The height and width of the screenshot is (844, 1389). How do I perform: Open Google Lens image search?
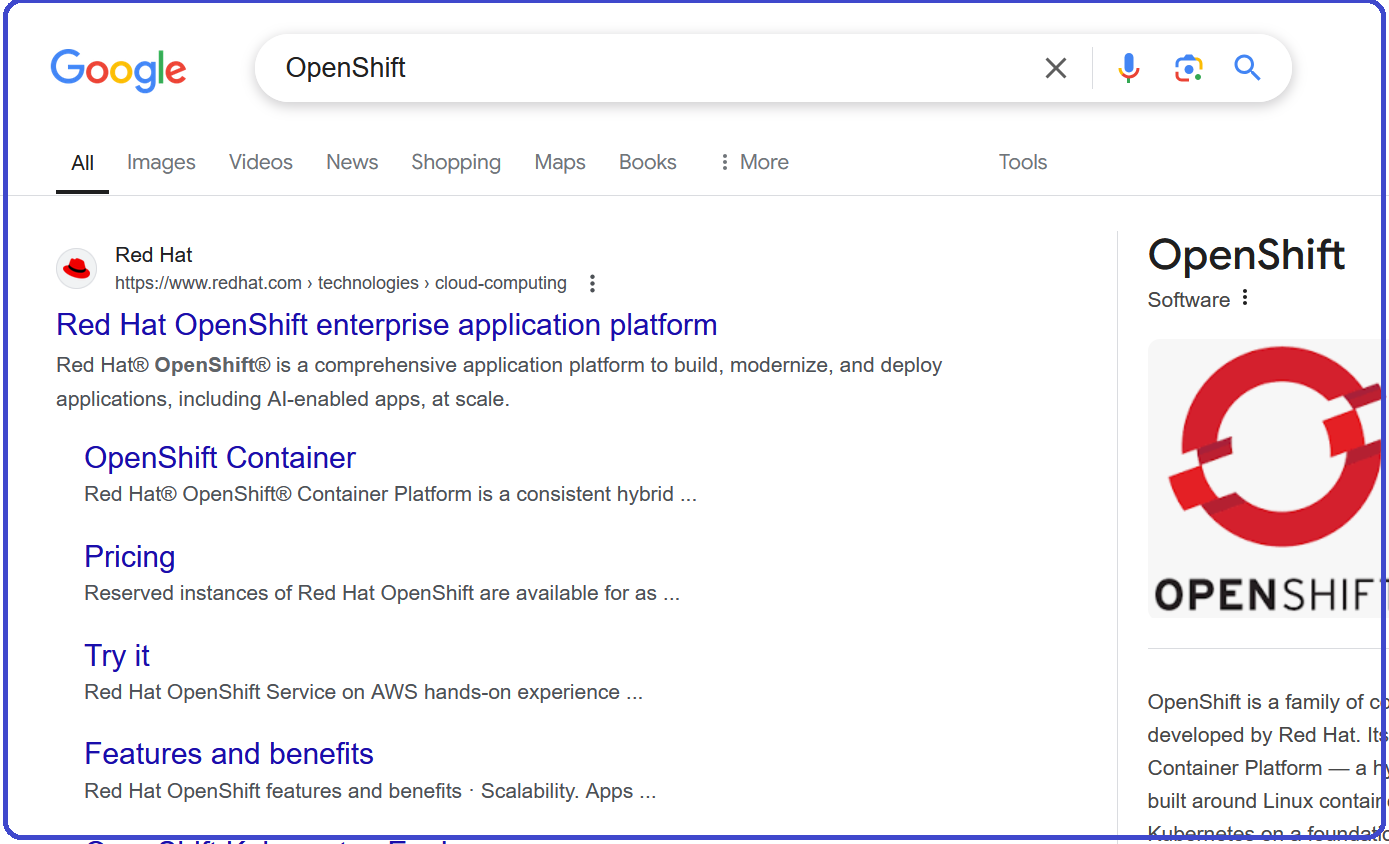(1188, 68)
